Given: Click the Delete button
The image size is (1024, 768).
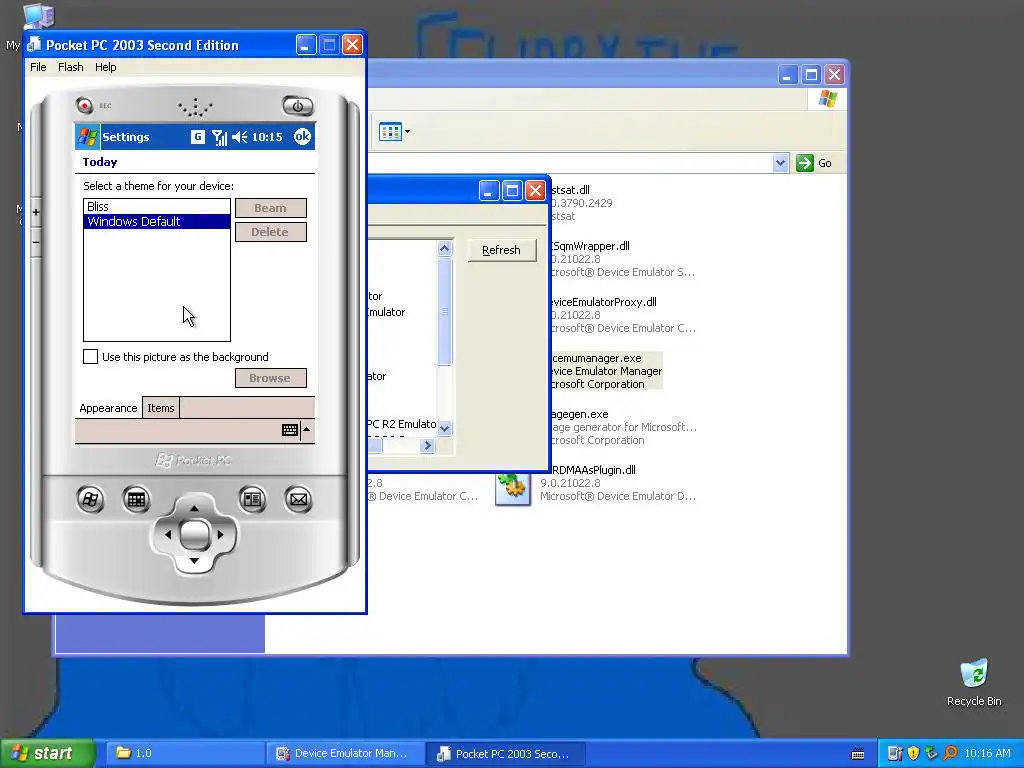Looking at the screenshot, I should pyautogui.click(x=270, y=232).
